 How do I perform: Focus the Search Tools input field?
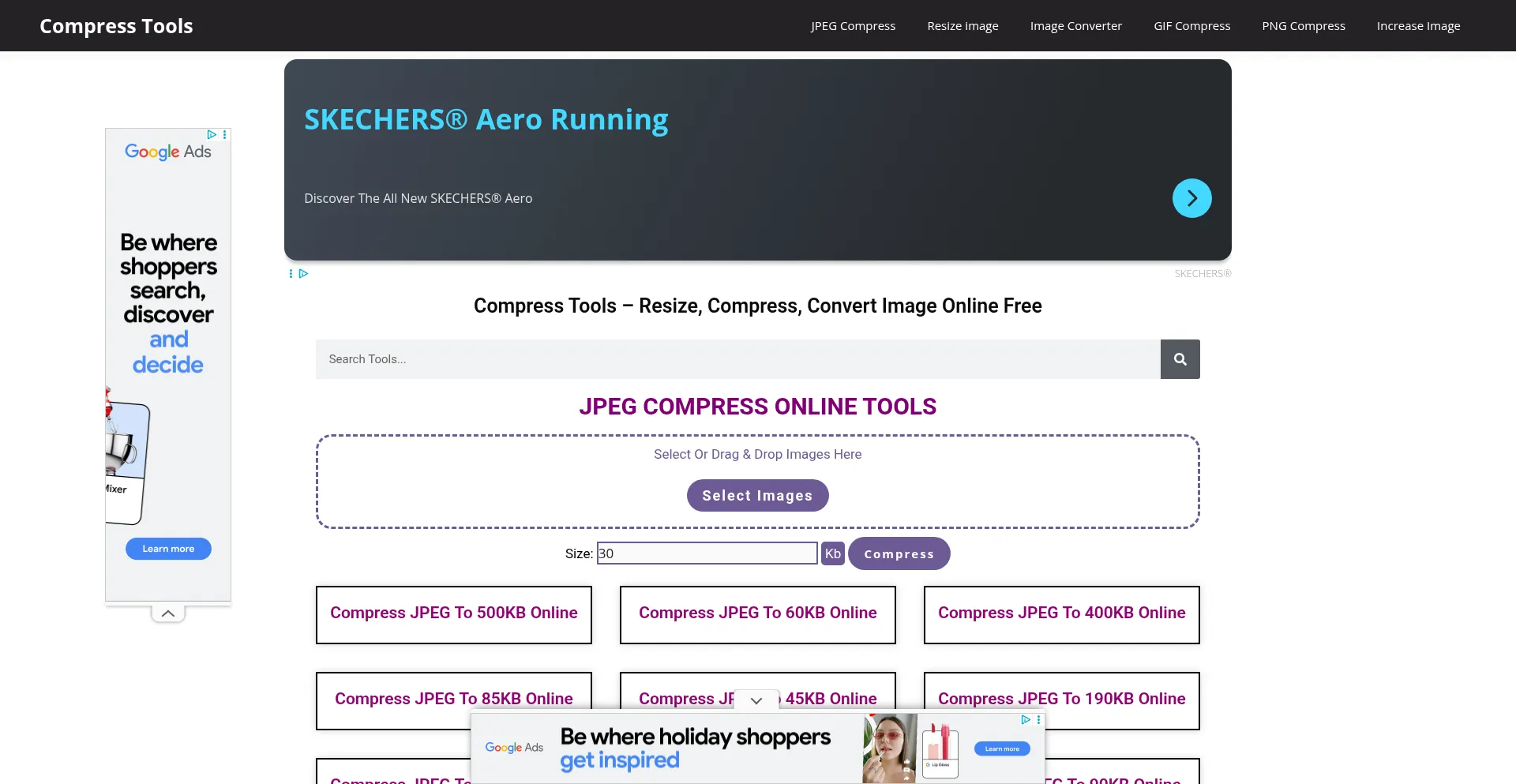pyautogui.click(x=737, y=359)
